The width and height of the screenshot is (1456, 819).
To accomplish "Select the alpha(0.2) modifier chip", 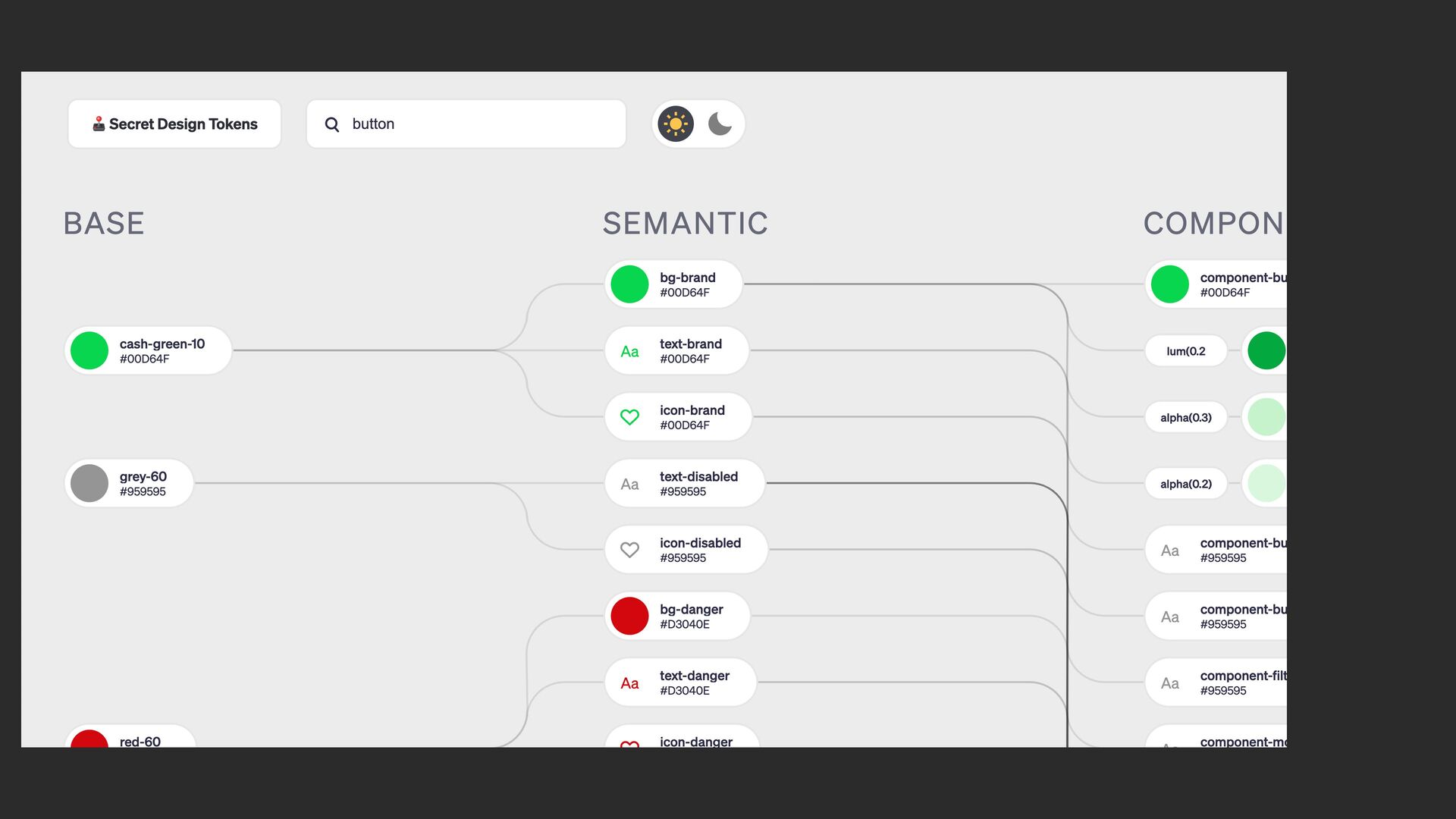I will [1185, 484].
